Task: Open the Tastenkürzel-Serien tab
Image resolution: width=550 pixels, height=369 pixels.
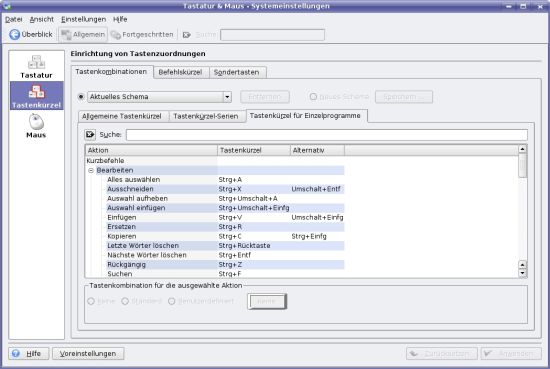Action: (206, 116)
